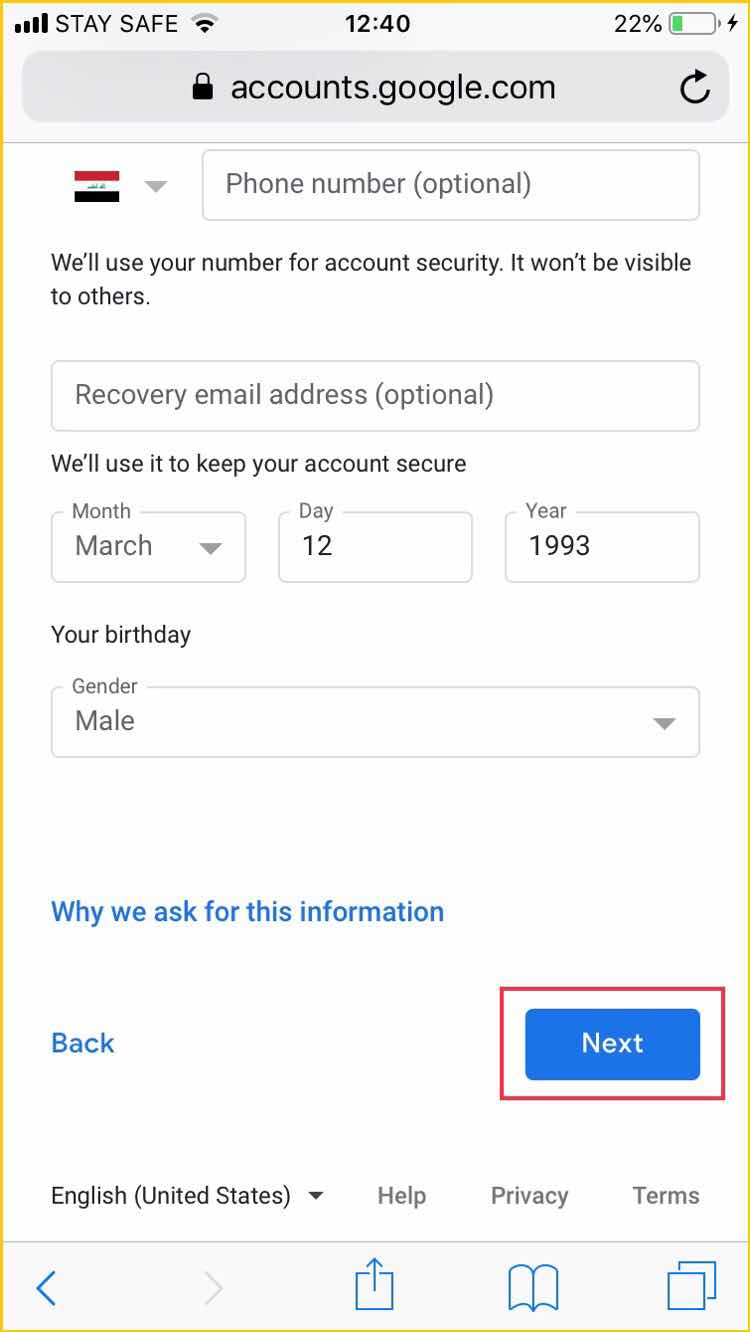The height and width of the screenshot is (1332, 750).
Task: Open Why we ask for this information
Action: click(247, 912)
